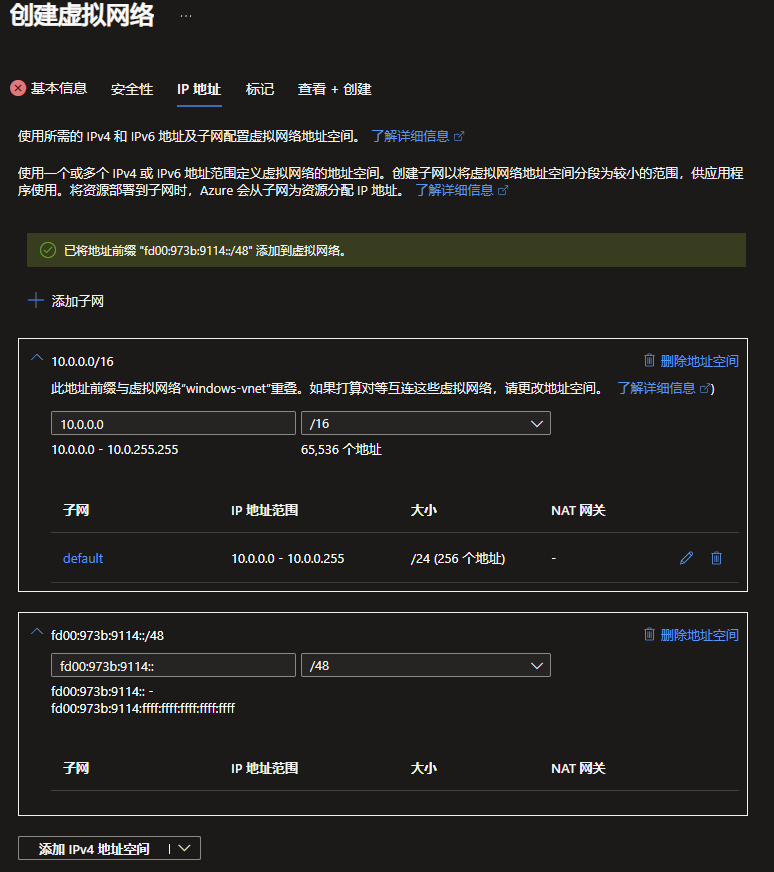Image resolution: width=774 pixels, height=872 pixels.
Task: Click the 10.0.0.0 address input field
Action: pyautogui.click(x=173, y=424)
